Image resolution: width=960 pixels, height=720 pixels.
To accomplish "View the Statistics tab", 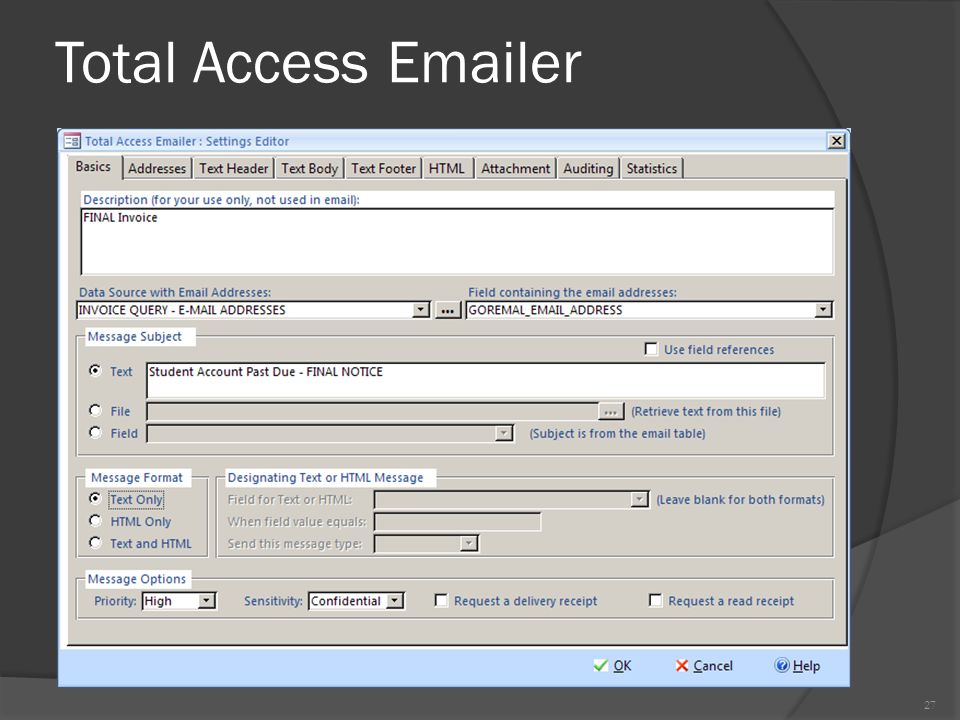I will (651, 168).
